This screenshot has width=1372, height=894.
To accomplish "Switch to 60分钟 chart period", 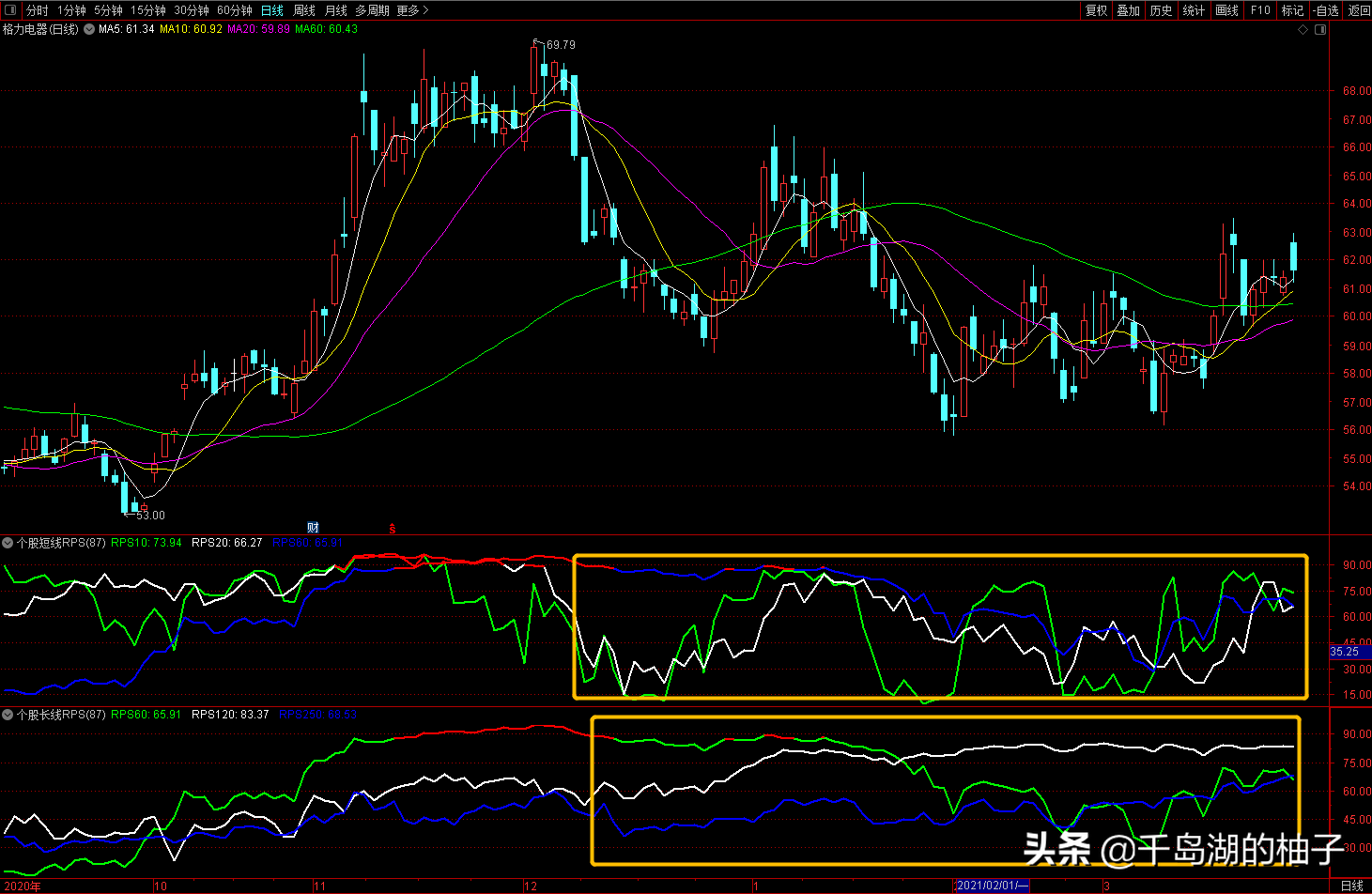I will [x=235, y=10].
